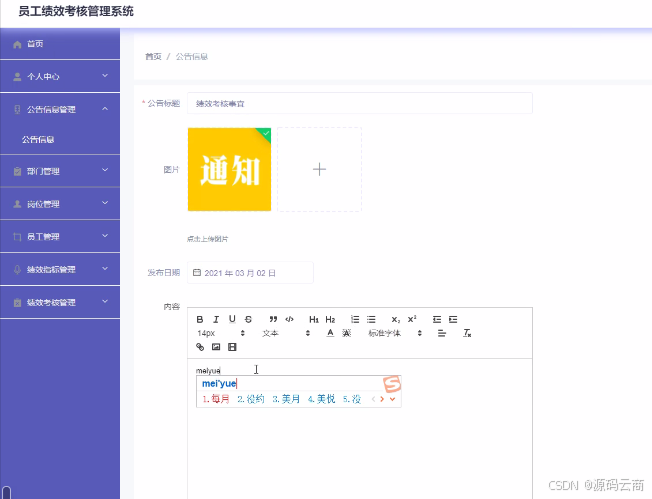Click the 公告信息 breadcrumb item

(192, 57)
